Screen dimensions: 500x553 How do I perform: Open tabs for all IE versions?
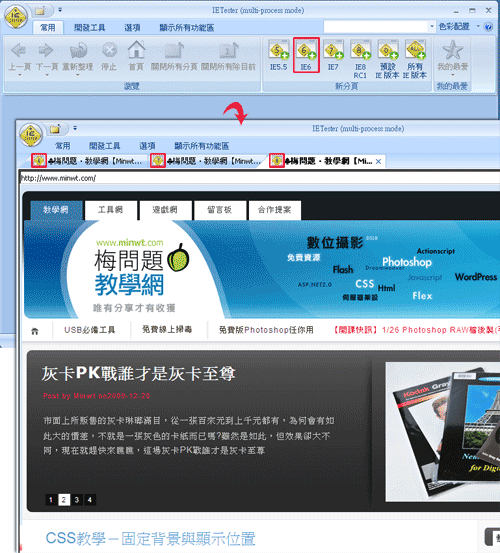415,59
